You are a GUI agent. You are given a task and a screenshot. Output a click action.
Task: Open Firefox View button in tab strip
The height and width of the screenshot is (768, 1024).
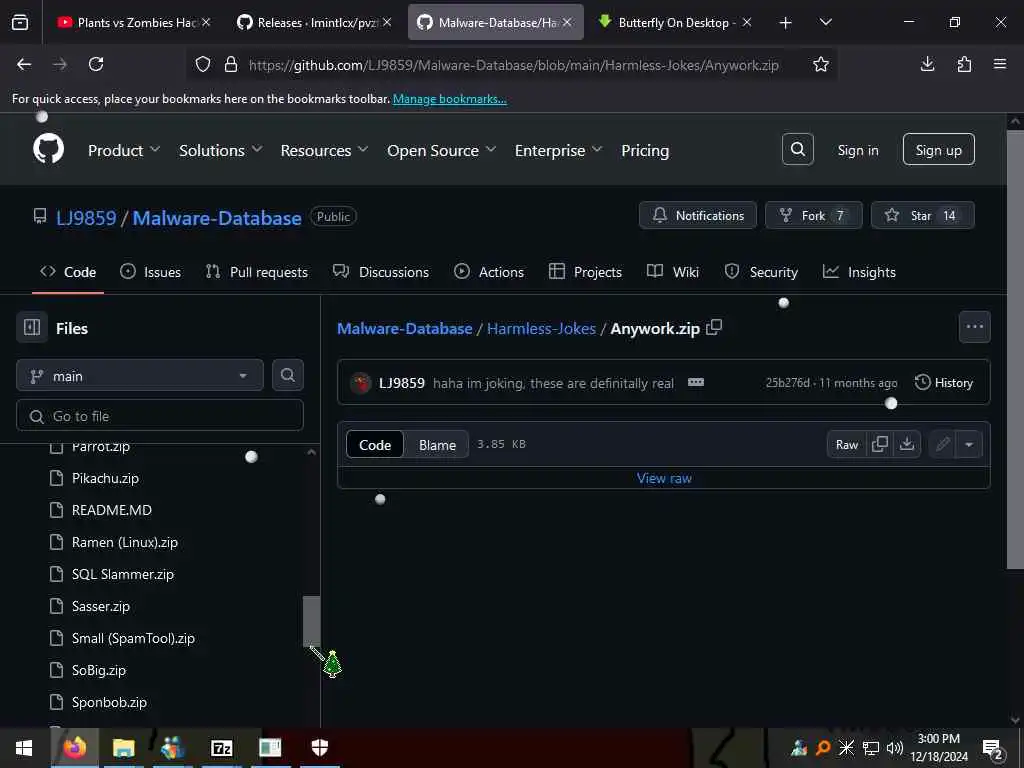coord(20,22)
